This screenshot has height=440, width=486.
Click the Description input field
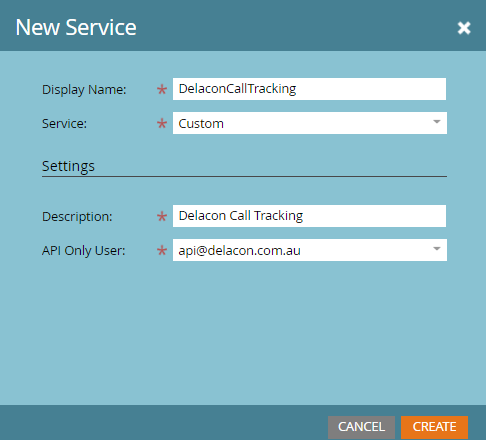tap(309, 216)
